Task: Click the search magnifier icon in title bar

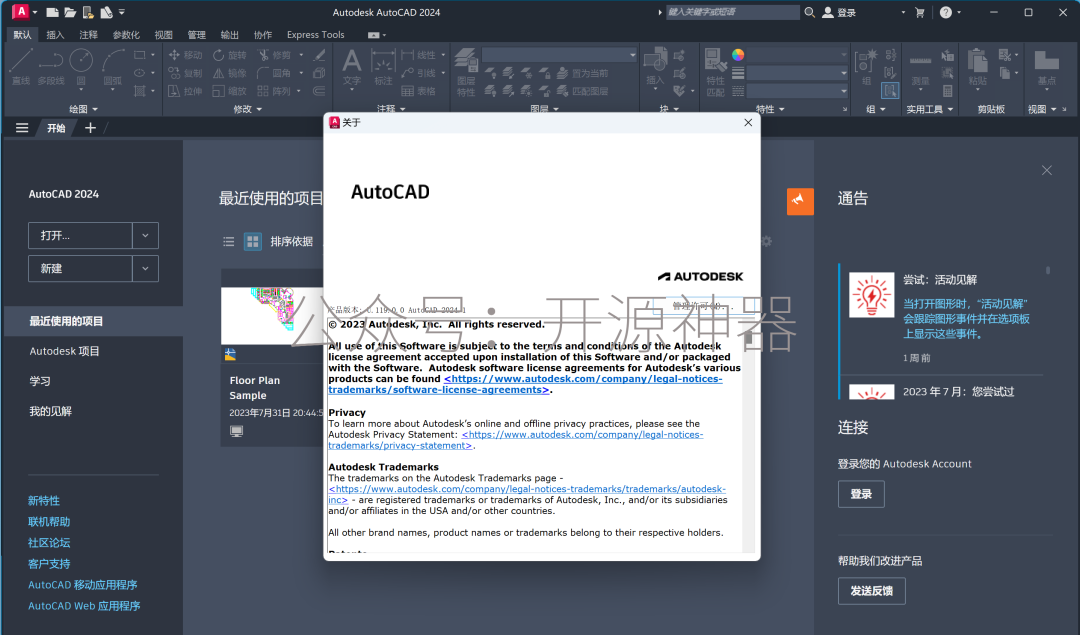Action: click(x=810, y=12)
